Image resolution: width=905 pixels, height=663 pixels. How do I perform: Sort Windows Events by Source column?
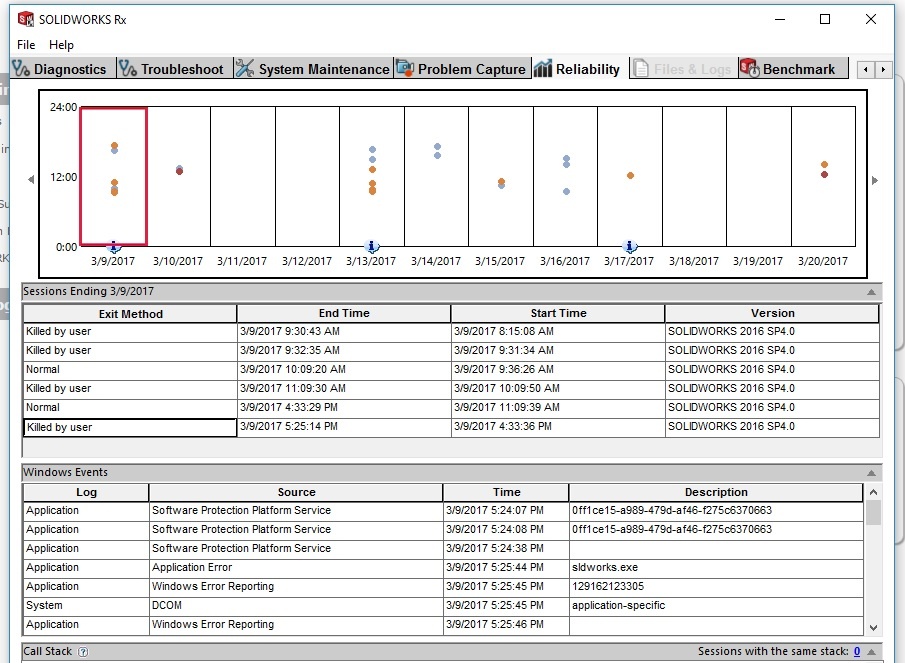(x=296, y=492)
